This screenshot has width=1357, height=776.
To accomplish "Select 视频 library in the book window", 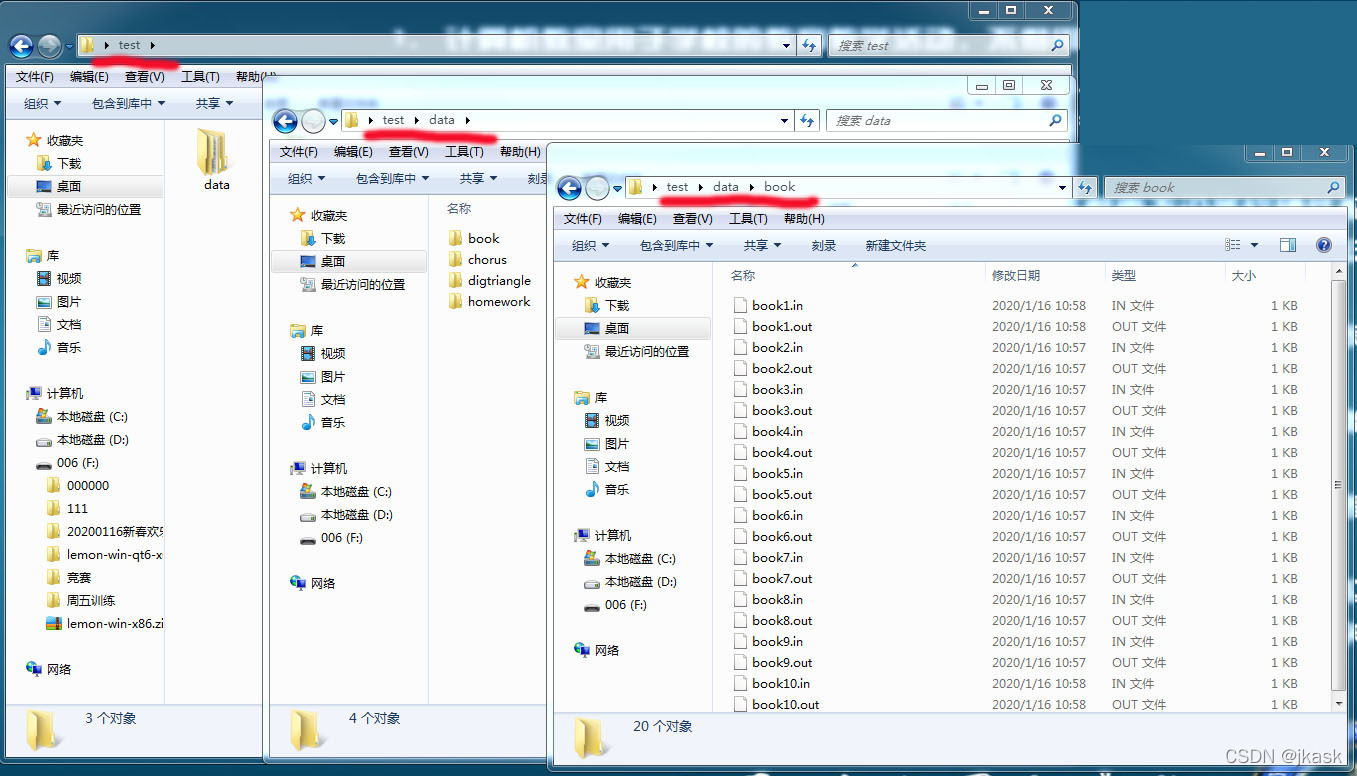I will pyautogui.click(x=607, y=420).
